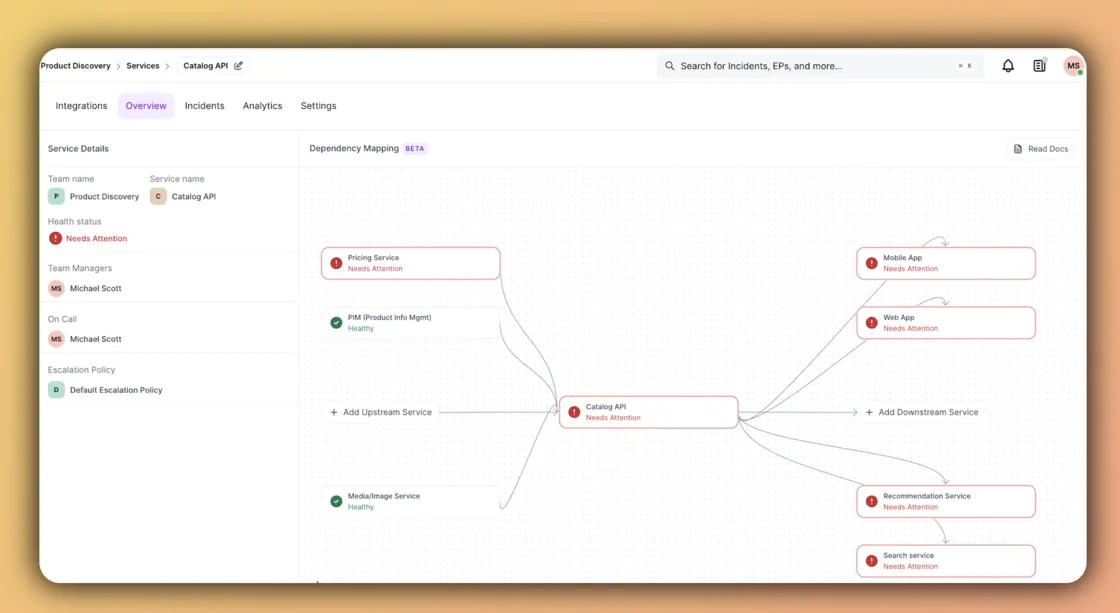Click the red alert icon on Pricing Service node
Screen dimensions: 1120x613
[336, 263]
